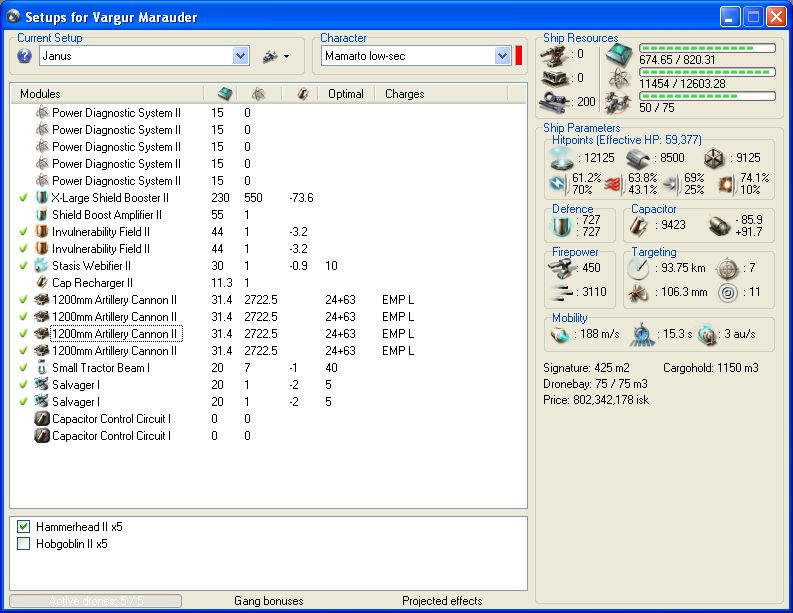Click the shield hitpoints icon showing 12125
The height and width of the screenshot is (613, 793).
[560, 159]
